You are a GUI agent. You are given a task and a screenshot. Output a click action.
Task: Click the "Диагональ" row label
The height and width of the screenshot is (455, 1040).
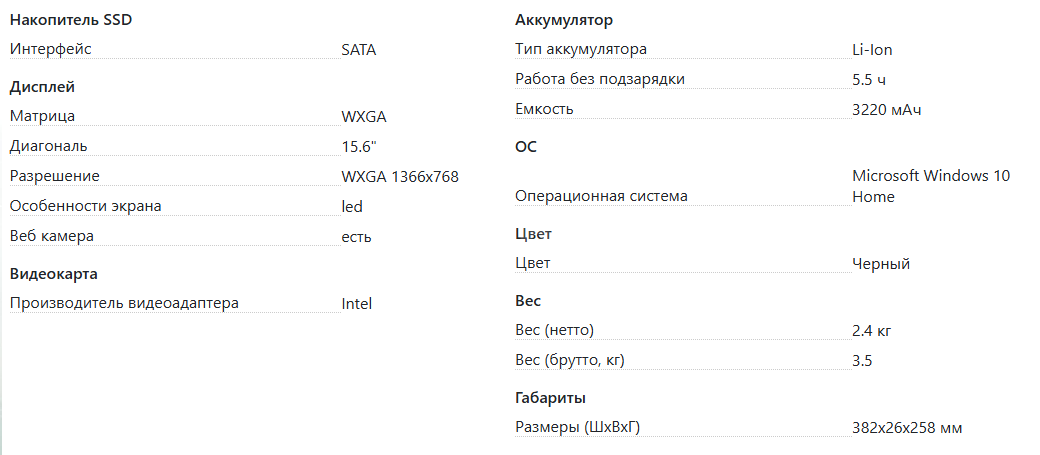49,146
